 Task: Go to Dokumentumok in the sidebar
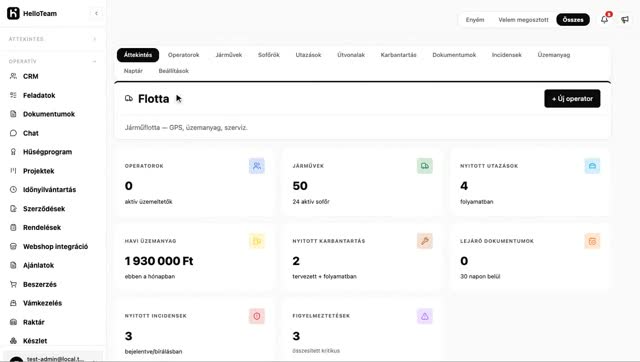pos(53,114)
